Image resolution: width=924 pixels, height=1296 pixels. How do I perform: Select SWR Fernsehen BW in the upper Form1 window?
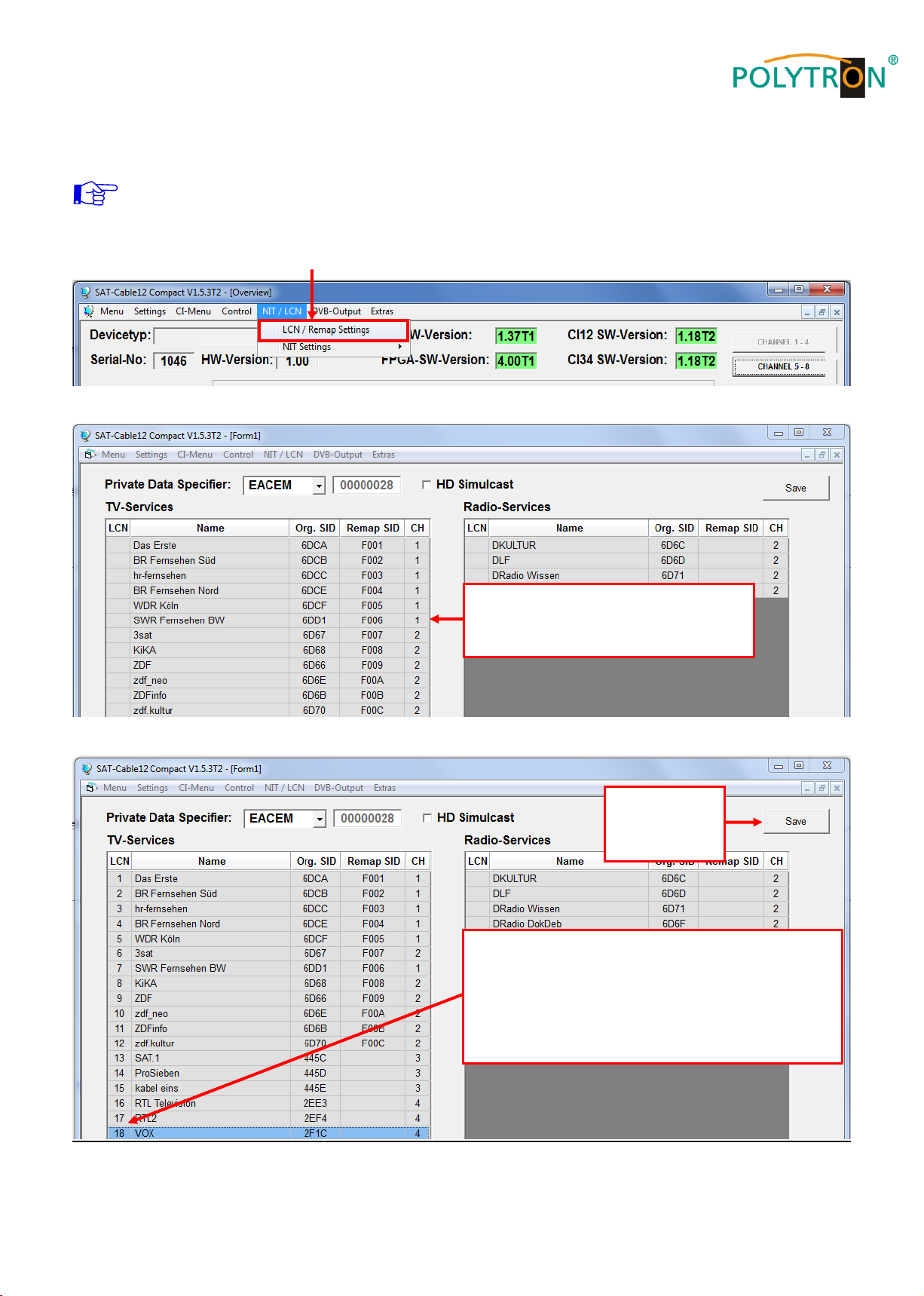(x=268, y=620)
